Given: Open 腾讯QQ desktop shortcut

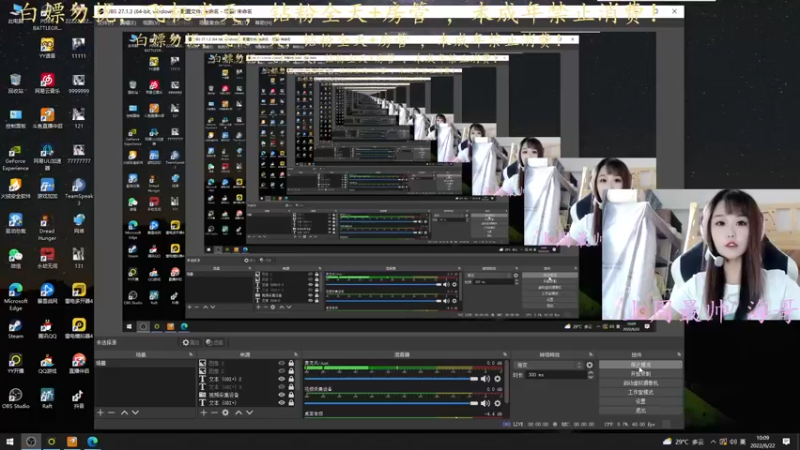Looking at the screenshot, I should point(47,329).
